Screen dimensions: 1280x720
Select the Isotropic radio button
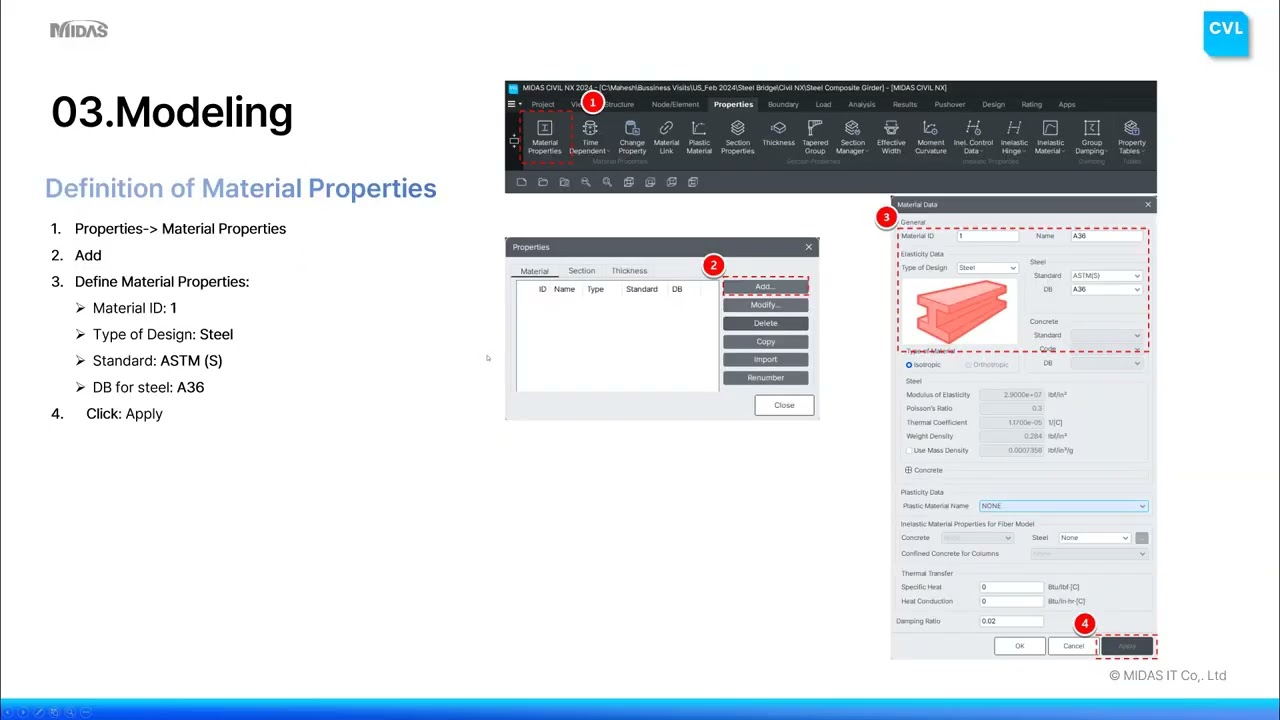pyautogui.click(x=909, y=365)
